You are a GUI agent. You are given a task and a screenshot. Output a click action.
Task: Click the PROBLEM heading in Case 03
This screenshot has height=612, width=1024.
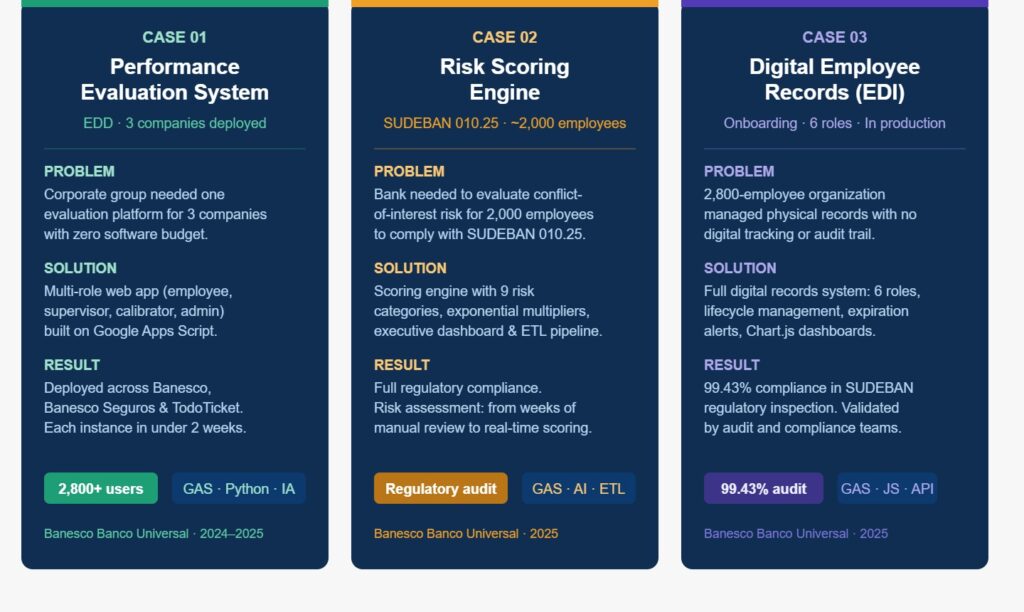[x=739, y=171]
